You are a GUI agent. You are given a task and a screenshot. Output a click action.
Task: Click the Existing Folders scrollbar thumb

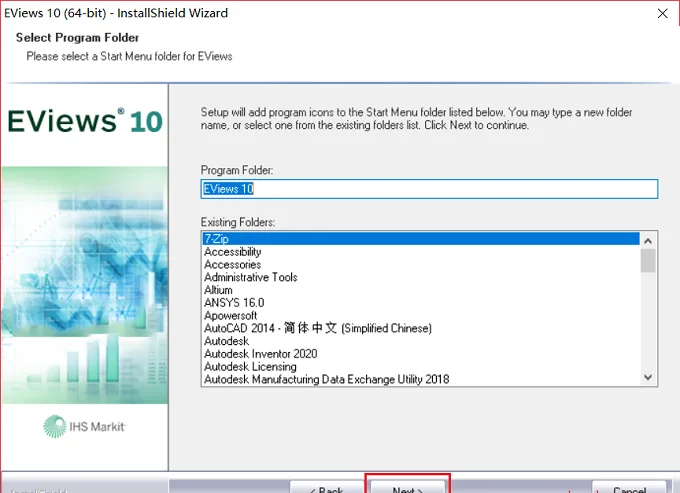(648, 261)
